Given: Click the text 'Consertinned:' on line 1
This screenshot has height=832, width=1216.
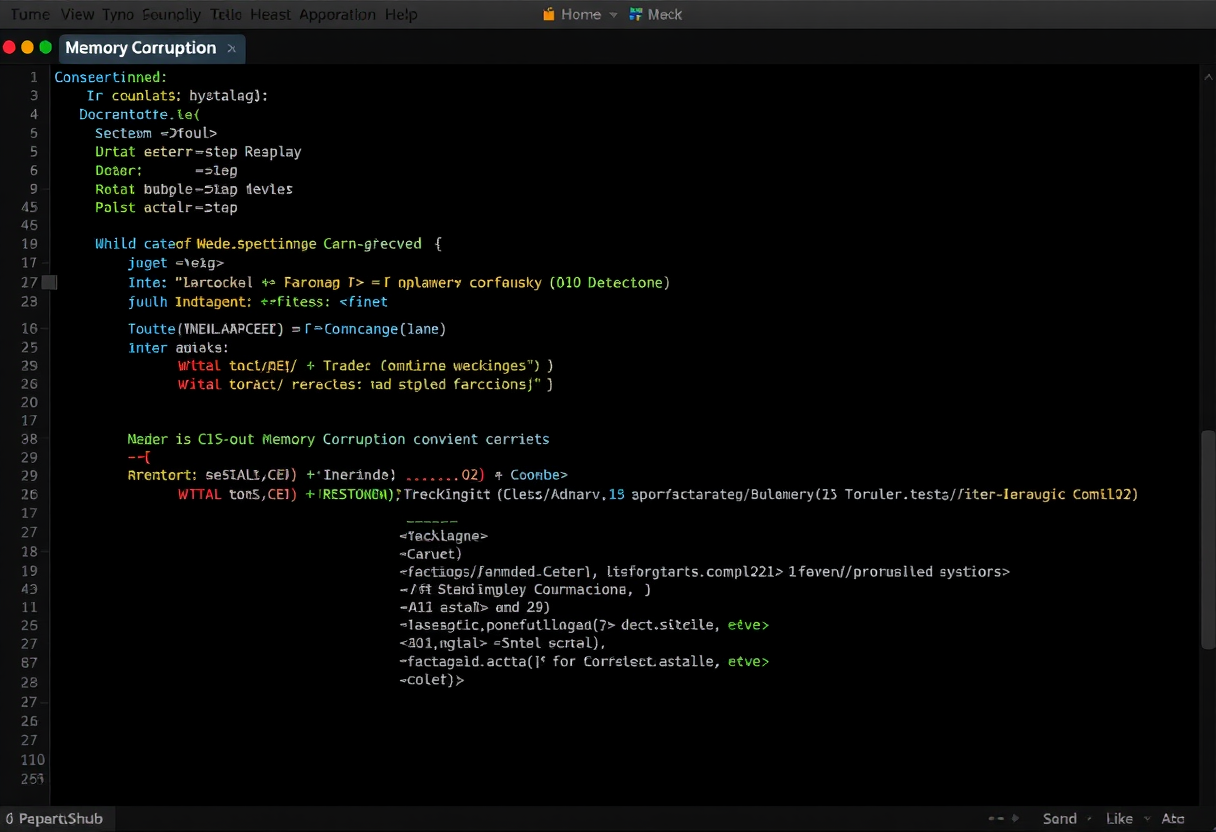Looking at the screenshot, I should [x=111, y=77].
